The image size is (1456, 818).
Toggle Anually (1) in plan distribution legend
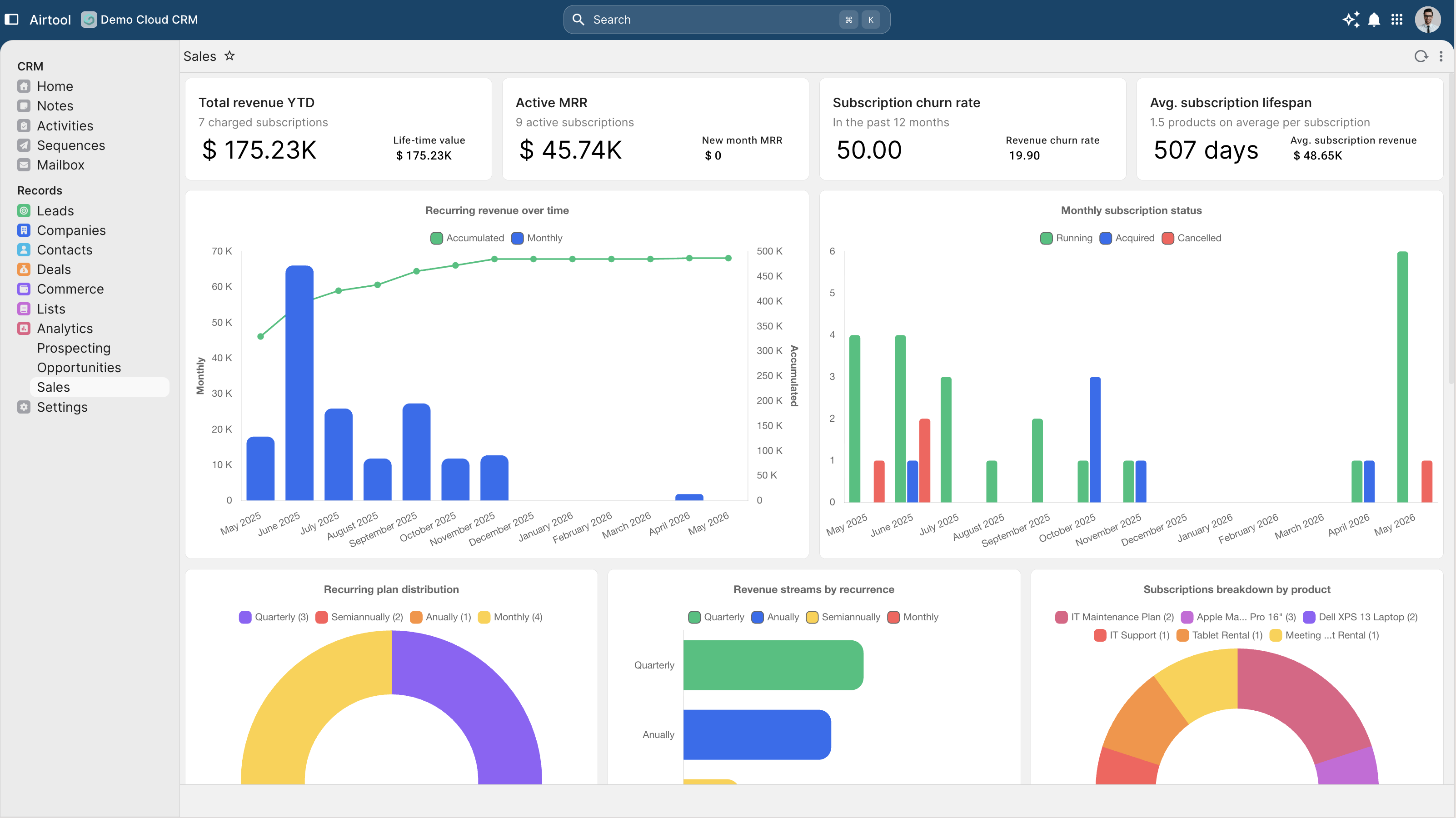pyautogui.click(x=441, y=617)
